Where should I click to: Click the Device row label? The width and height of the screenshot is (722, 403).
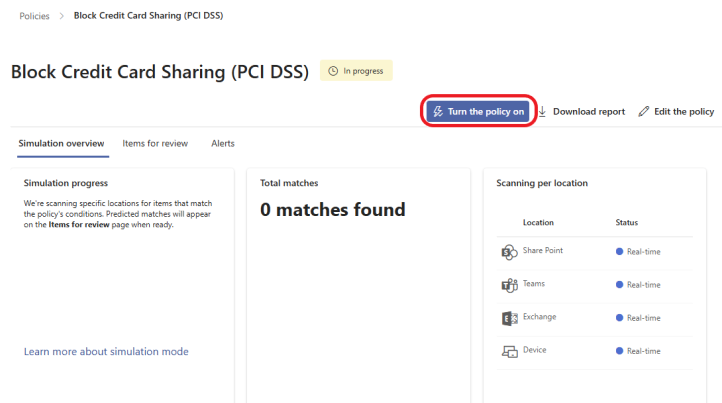point(534,350)
